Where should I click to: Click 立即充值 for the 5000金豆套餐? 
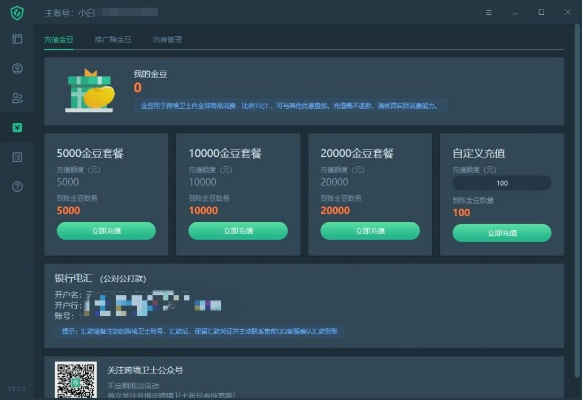(x=106, y=231)
